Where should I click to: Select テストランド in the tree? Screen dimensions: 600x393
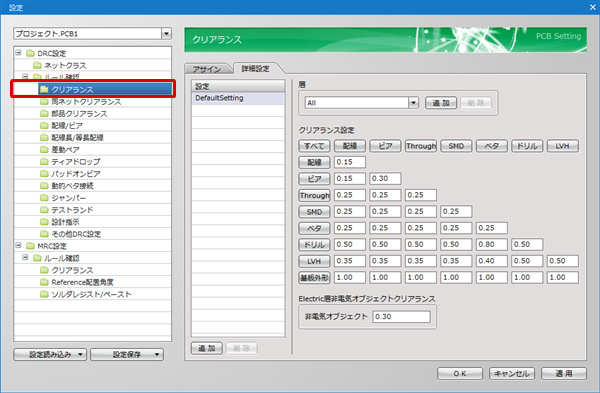pyautogui.click(x=72, y=210)
